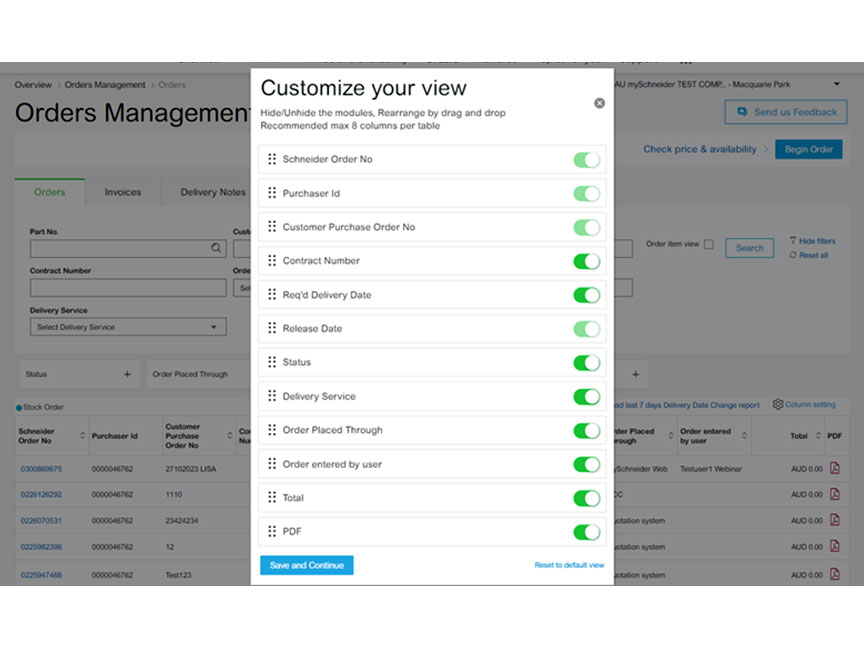Expand Order Placed Through filter panel

pos(198,374)
